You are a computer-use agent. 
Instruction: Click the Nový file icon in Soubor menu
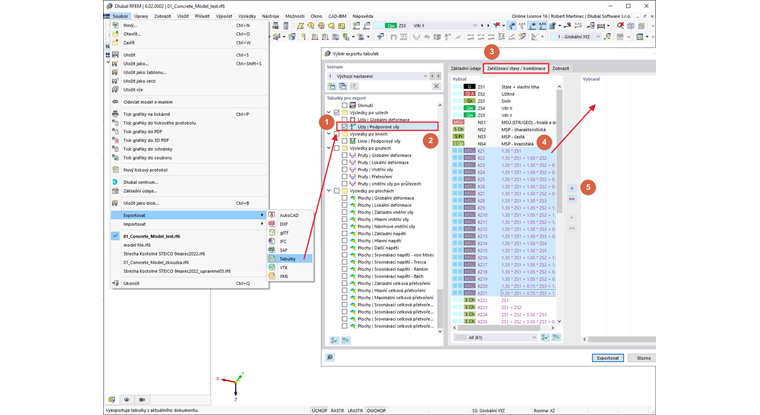(x=115, y=25)
